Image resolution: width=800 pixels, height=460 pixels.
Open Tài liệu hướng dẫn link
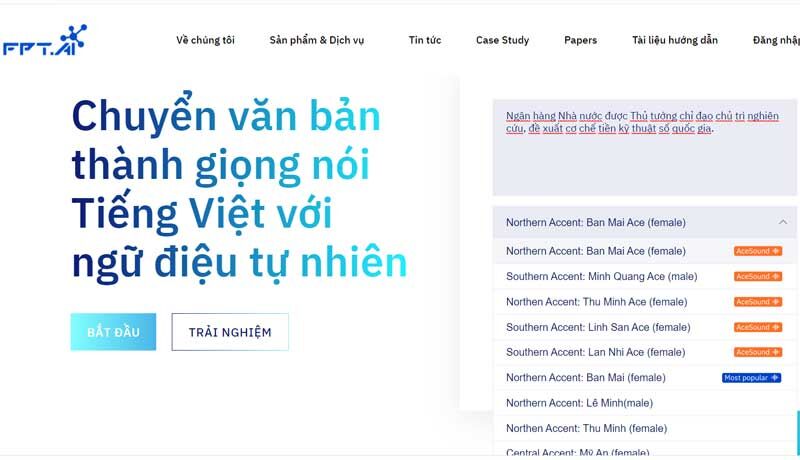tap(675, 40)
